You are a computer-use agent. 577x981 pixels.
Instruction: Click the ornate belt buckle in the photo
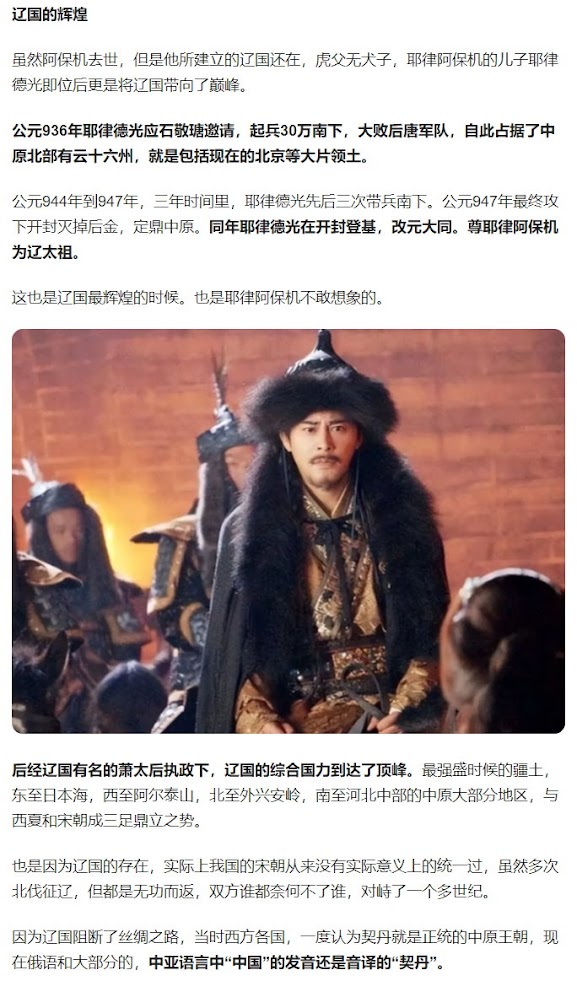pos(358,661)
